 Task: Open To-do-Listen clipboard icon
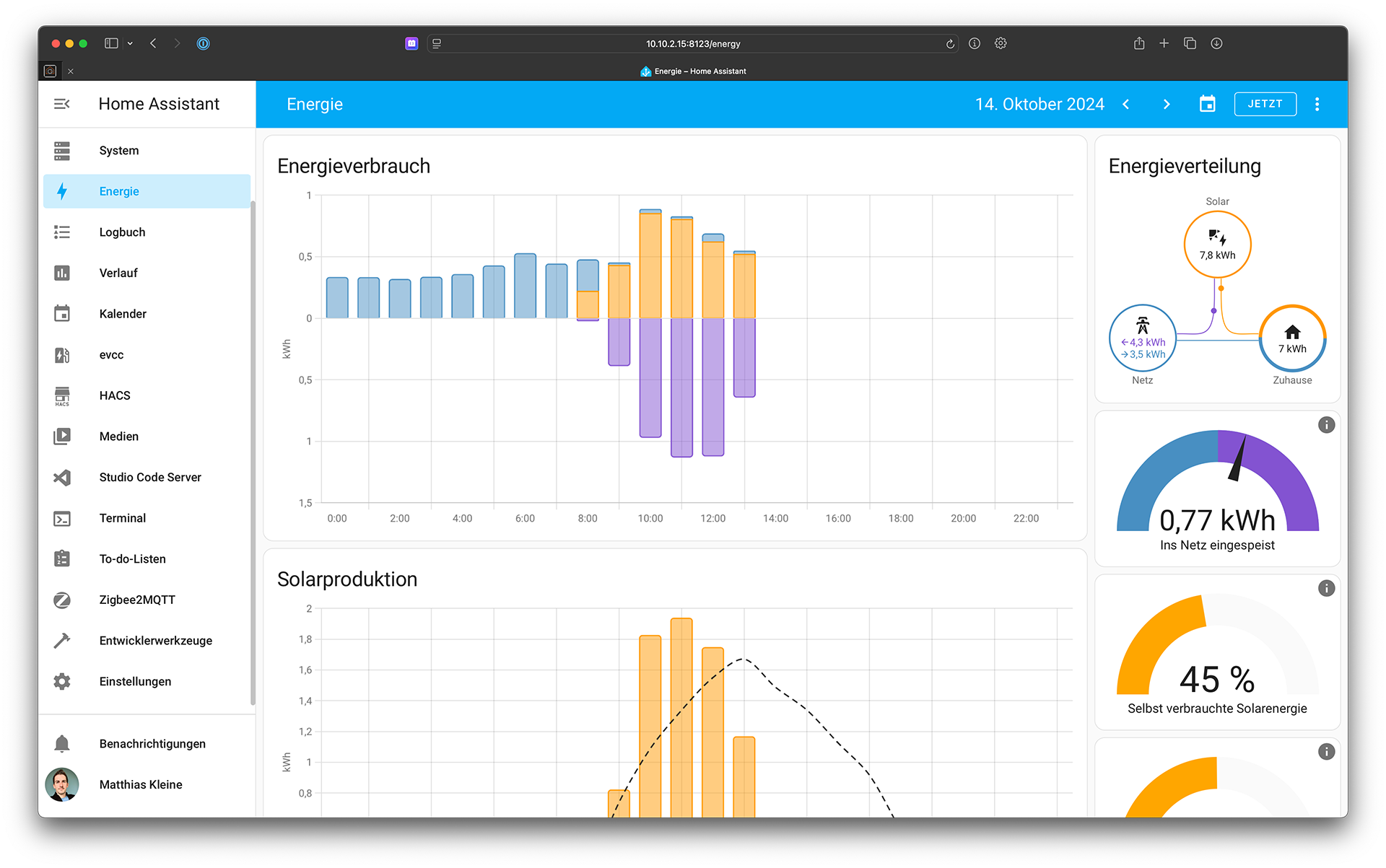[x=62, y=559]
